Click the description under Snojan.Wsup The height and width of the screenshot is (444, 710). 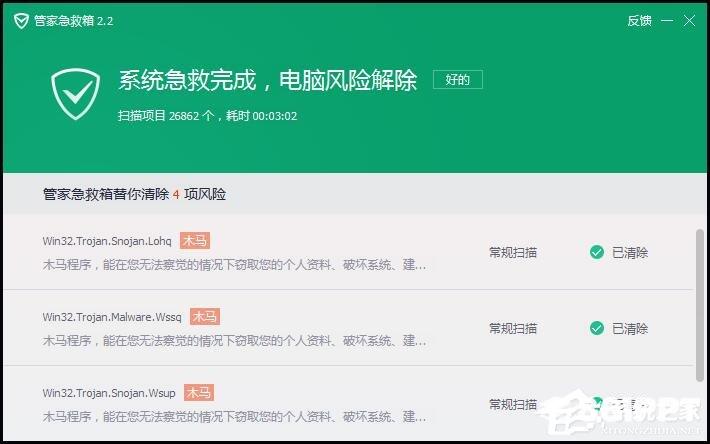[234, 416]
